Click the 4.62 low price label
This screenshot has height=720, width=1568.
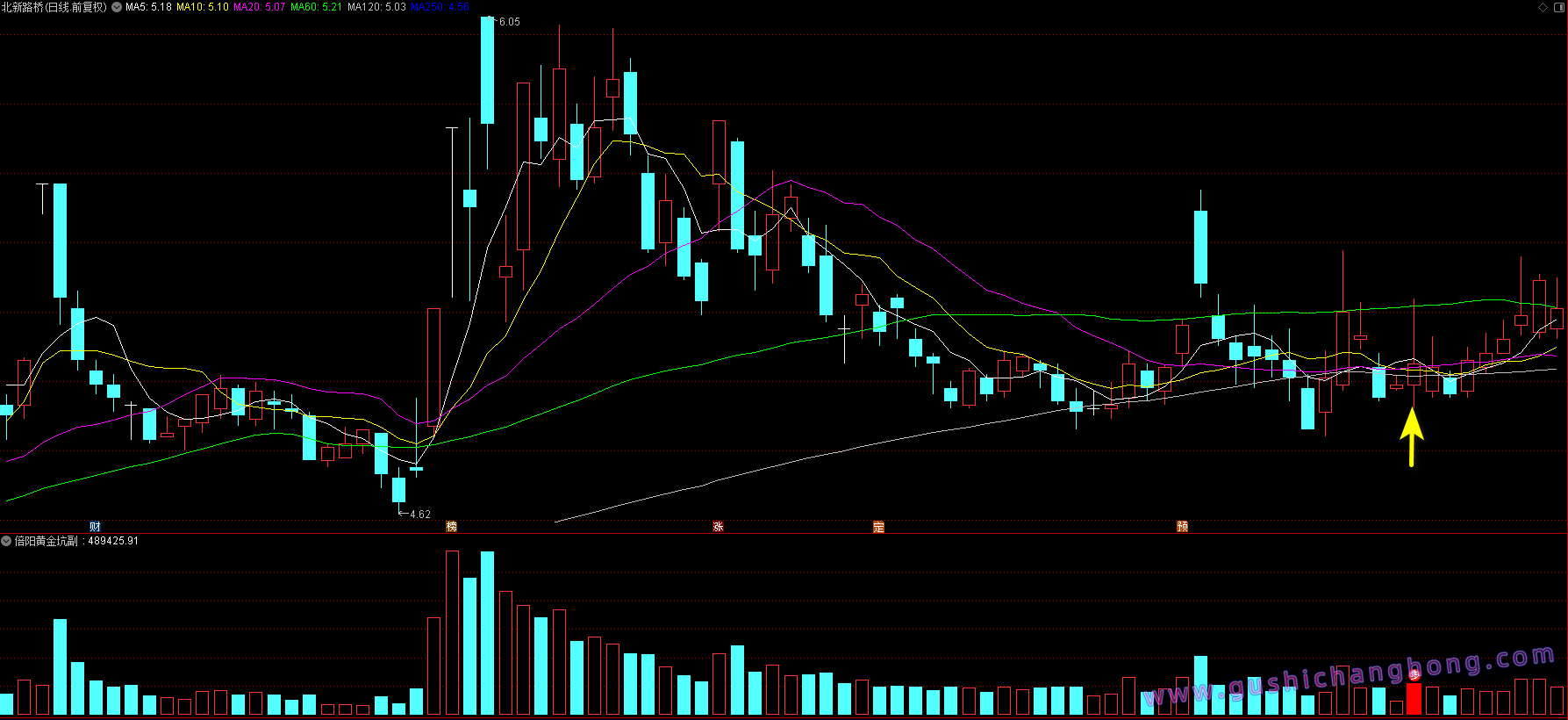click(x=419, y=515)
